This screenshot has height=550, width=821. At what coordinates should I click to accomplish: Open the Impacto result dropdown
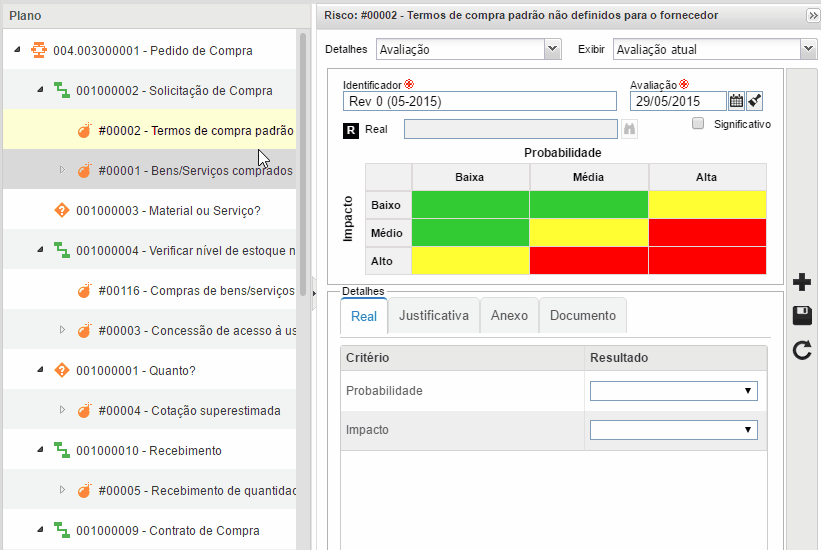[x=673, y=430]
